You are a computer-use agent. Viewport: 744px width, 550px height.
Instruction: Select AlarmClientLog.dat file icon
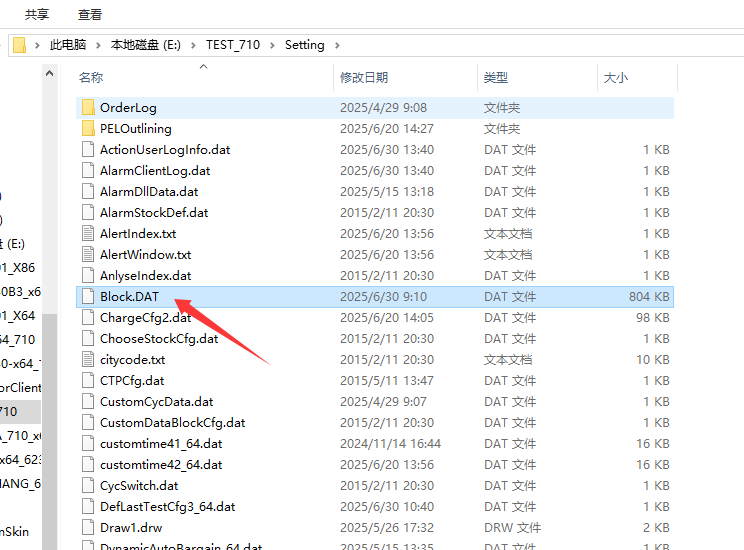point(88,170)
